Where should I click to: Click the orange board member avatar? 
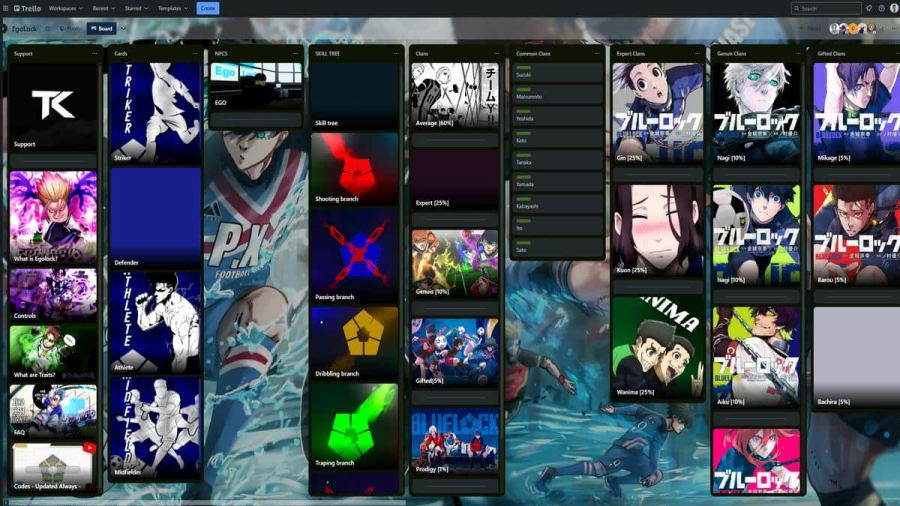(x=853, y=29)
